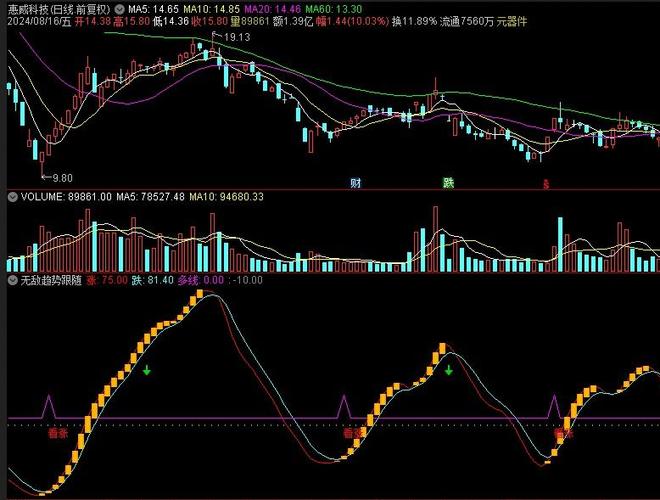Click the high price 高15.80
This screenshot has width=660, height=500.
(132, 21)
